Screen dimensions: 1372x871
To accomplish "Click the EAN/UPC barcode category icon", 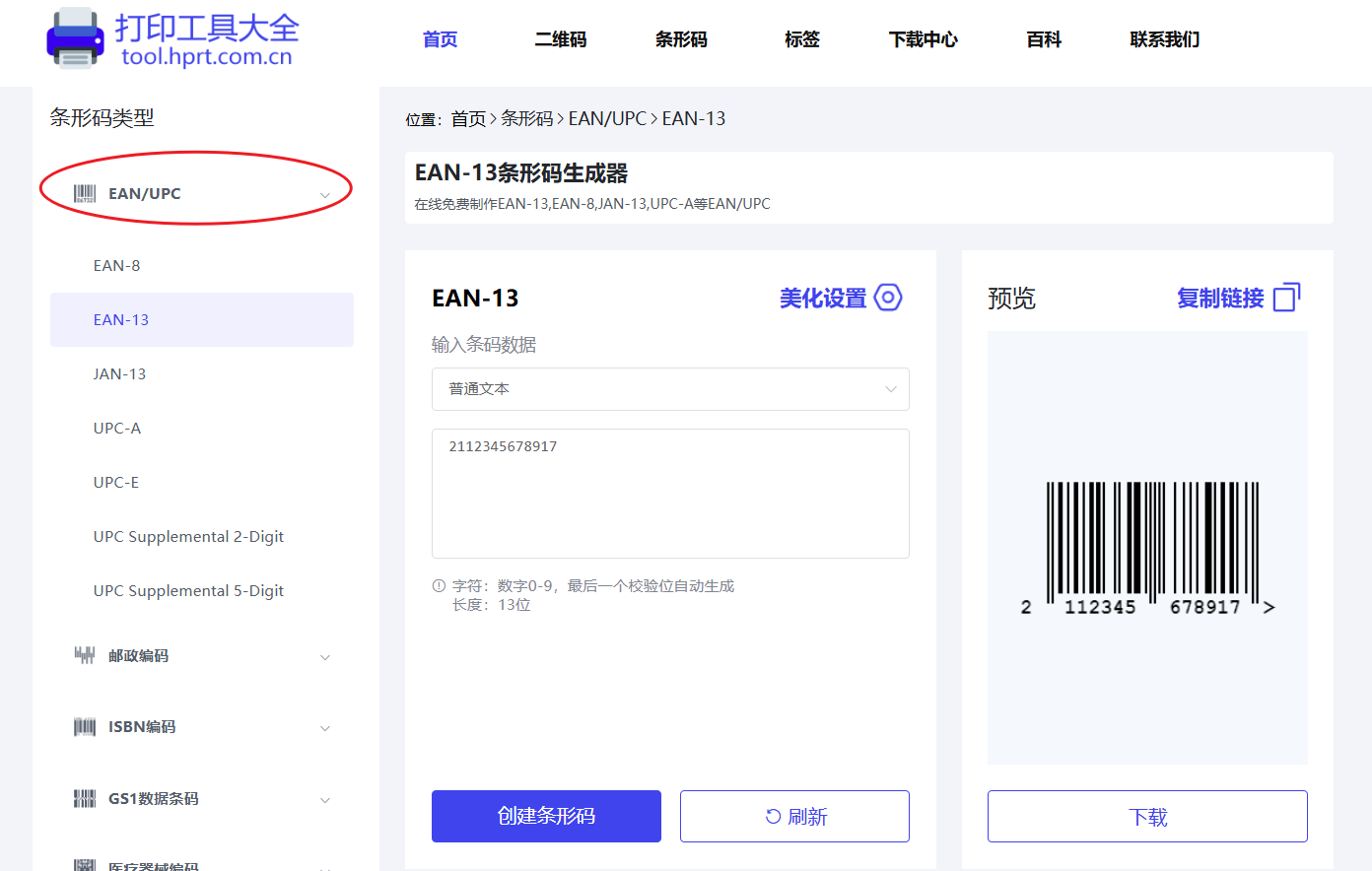I will (85, 193).
